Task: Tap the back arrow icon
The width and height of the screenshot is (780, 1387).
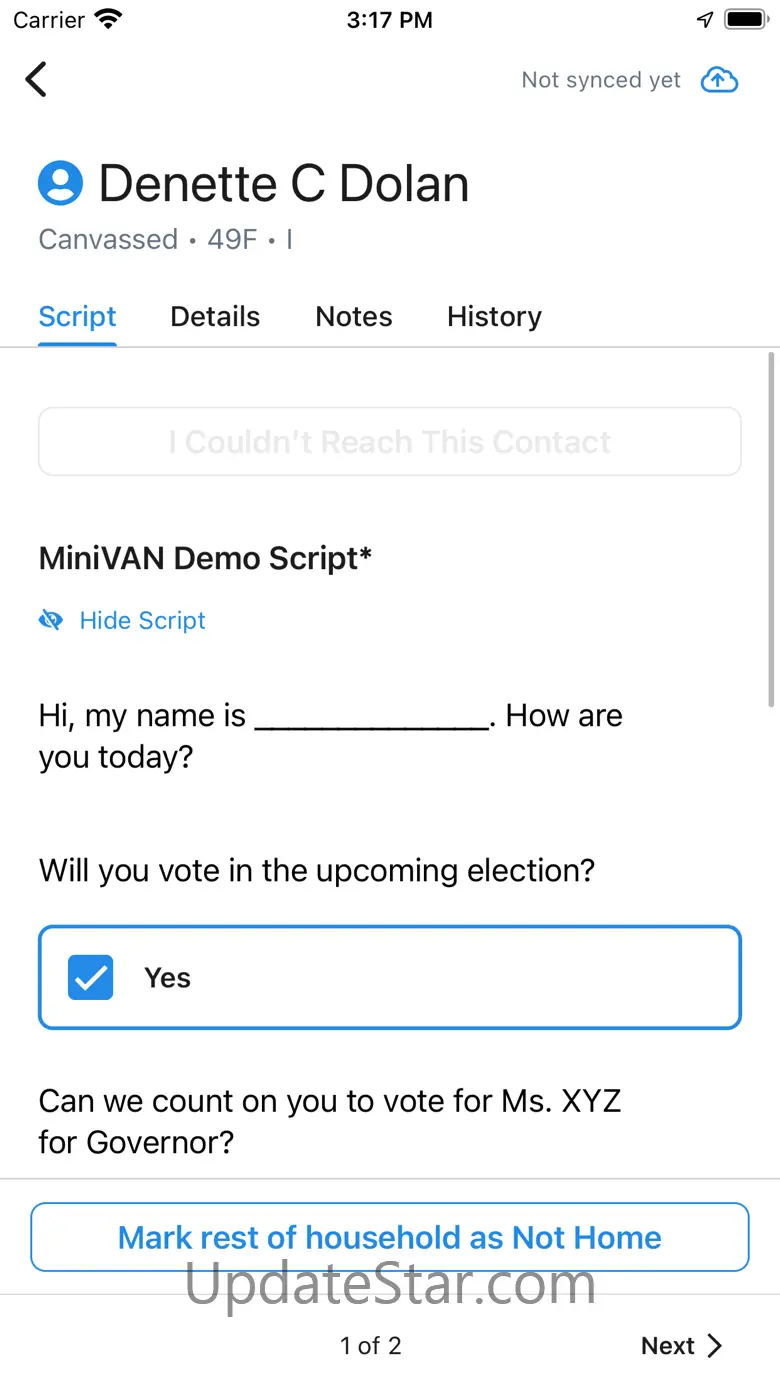Action: (36, 80)
